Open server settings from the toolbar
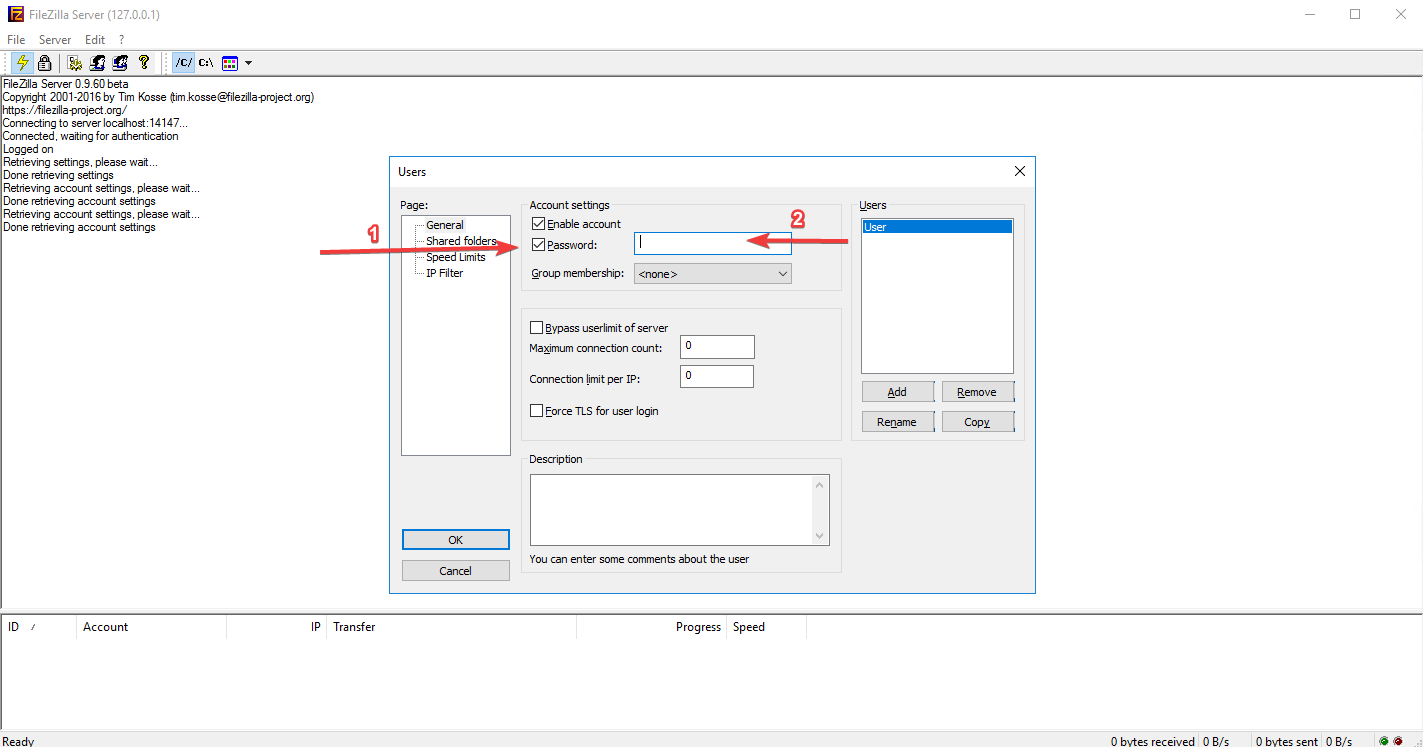Image resolution: width=1423 pixels, height=747 pixels. click(x=75, y=62)
